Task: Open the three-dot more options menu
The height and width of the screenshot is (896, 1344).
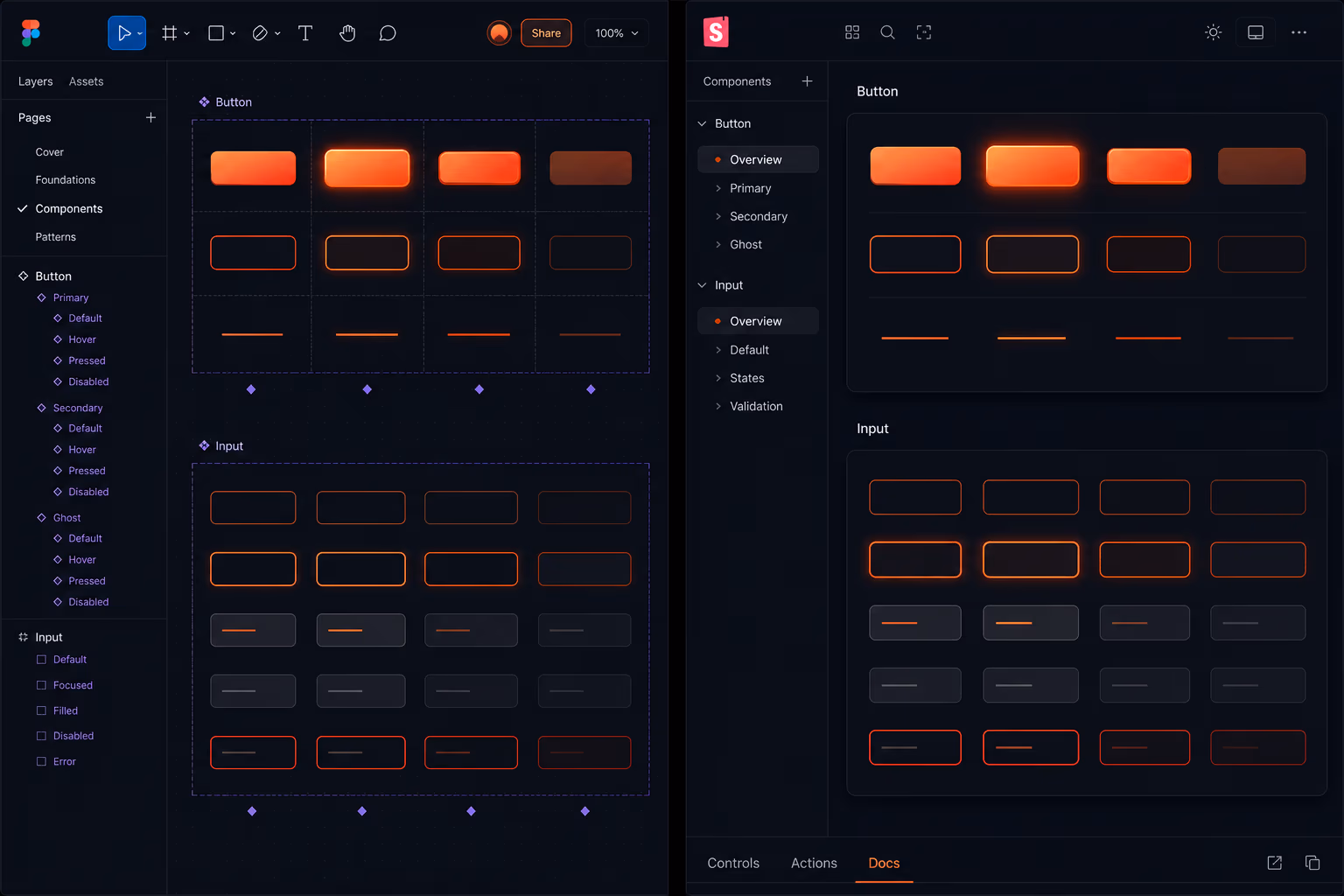Action: (1298, 32)
